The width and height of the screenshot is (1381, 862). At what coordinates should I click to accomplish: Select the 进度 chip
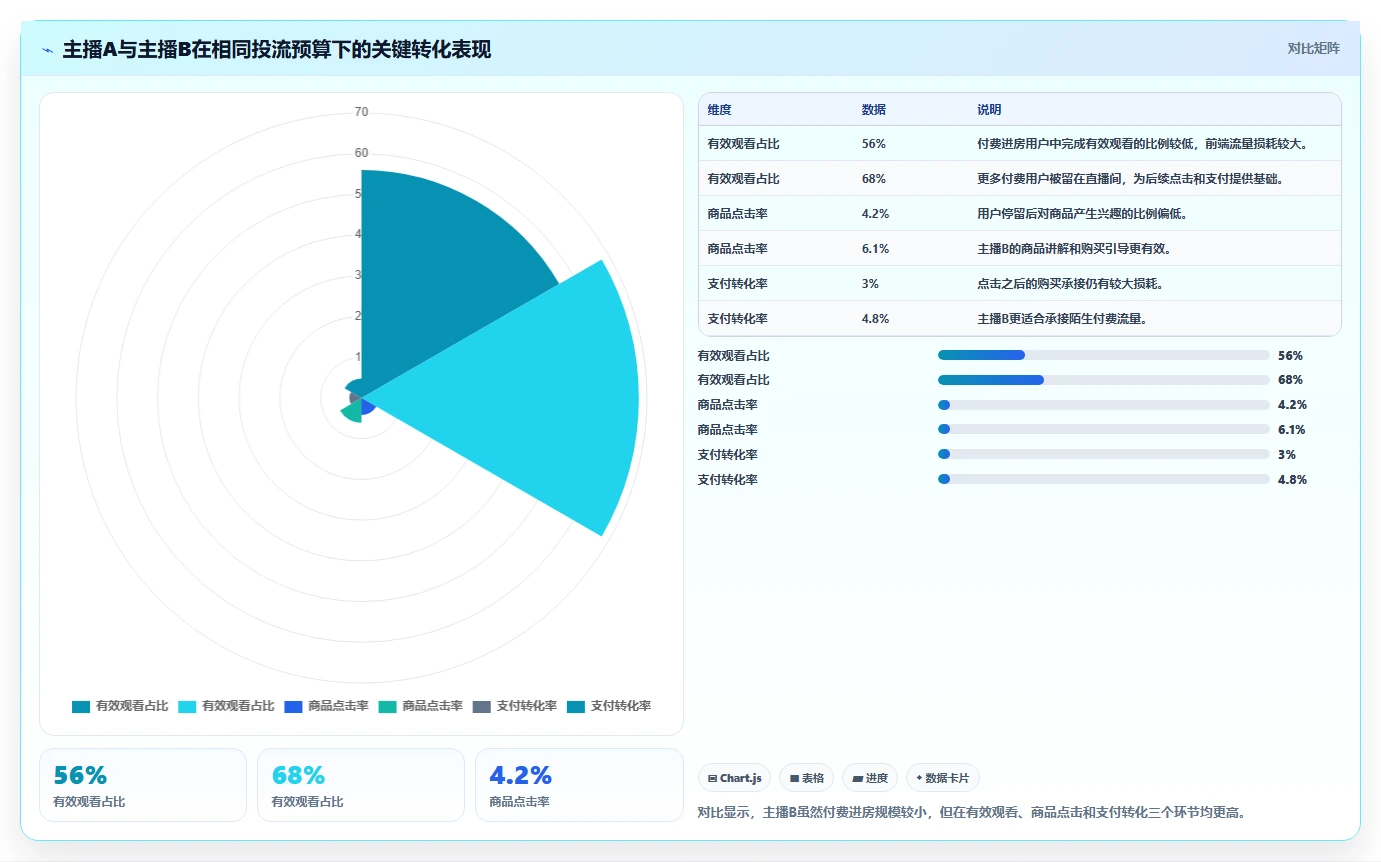pos(870,778)
